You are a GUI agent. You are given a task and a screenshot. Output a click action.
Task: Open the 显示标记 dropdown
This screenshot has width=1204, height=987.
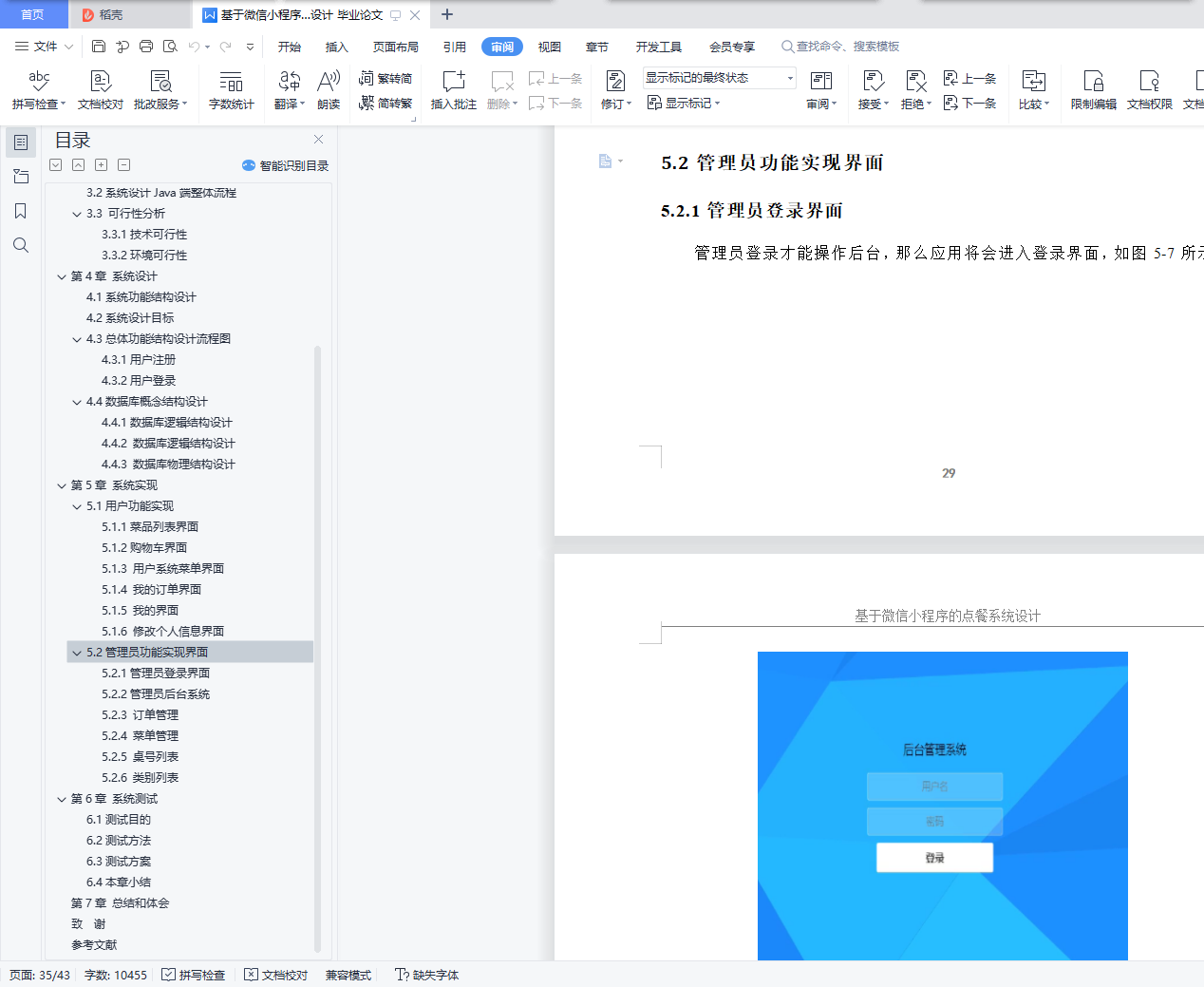pos(684,103)
